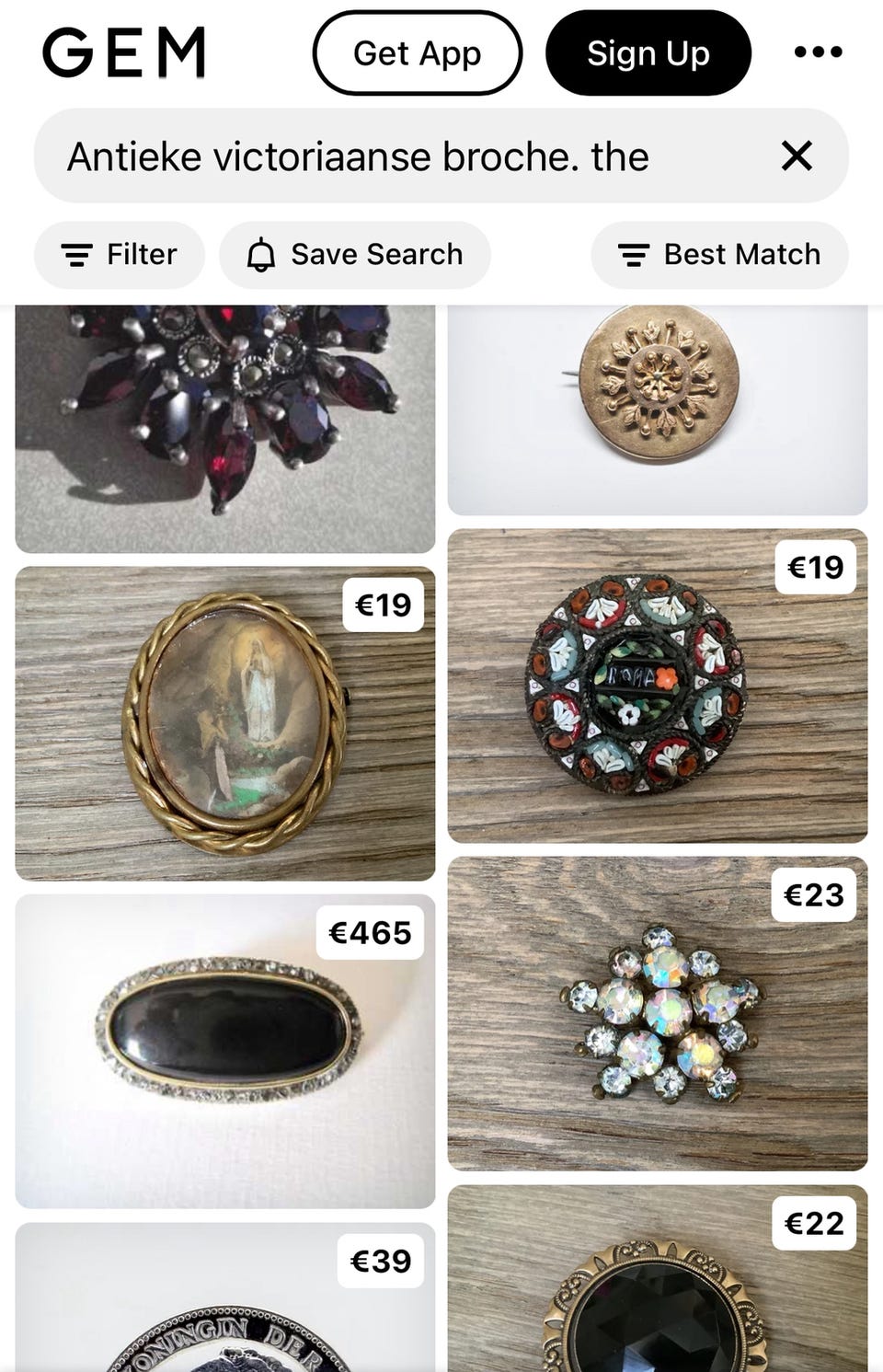This screenshot has height=1372, width=883.
Task: Open the three-dot more options menu
Action: (x=818, y=52)
